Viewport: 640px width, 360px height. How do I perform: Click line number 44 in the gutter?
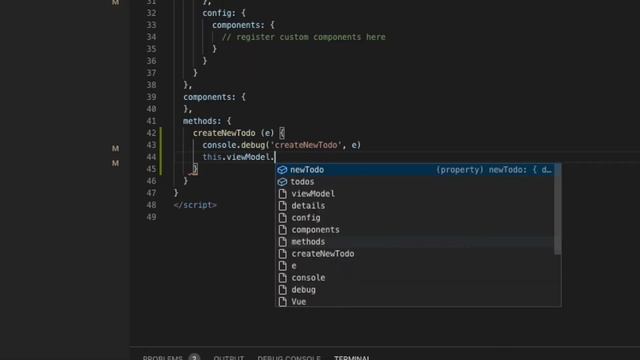click(151, 157)
